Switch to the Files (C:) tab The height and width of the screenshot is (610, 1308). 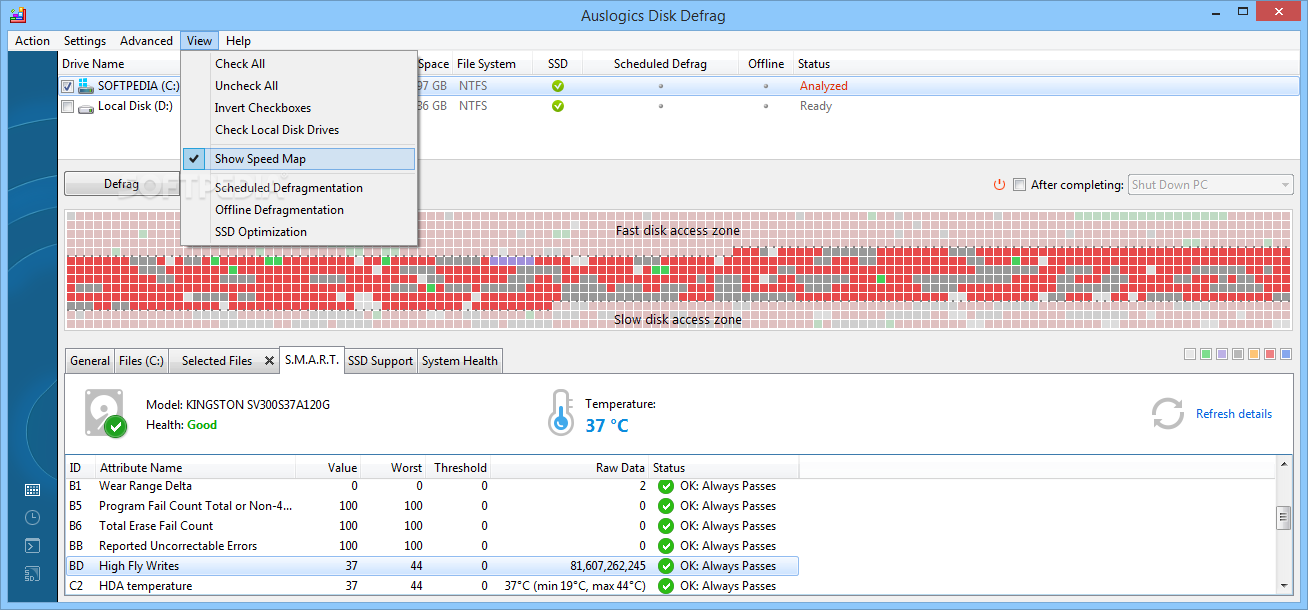pyautogui.click(x=141, y=361)
